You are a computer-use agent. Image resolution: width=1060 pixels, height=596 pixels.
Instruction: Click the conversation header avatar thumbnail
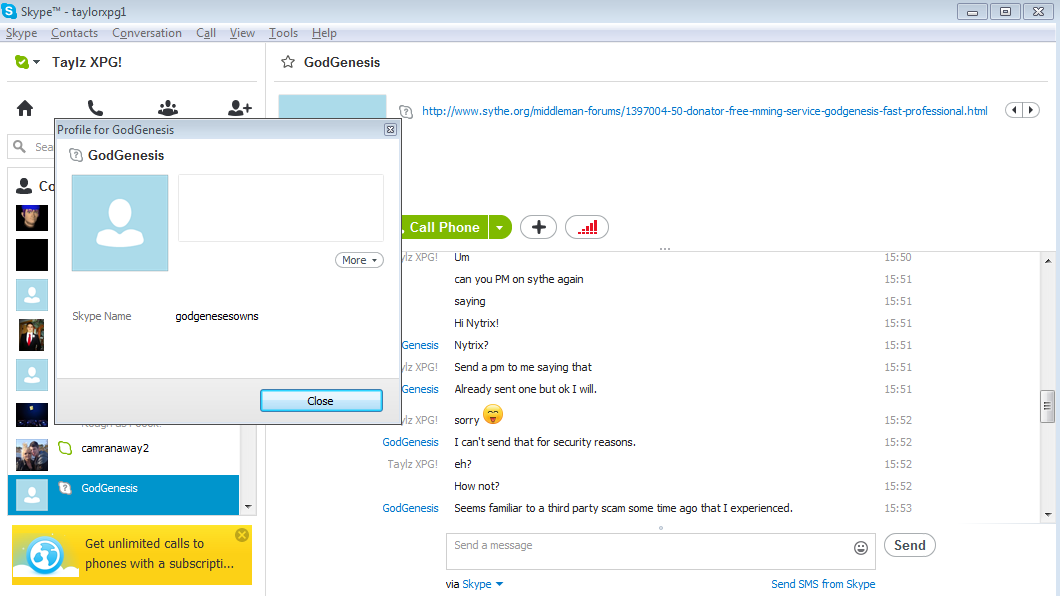coord(333,107)
